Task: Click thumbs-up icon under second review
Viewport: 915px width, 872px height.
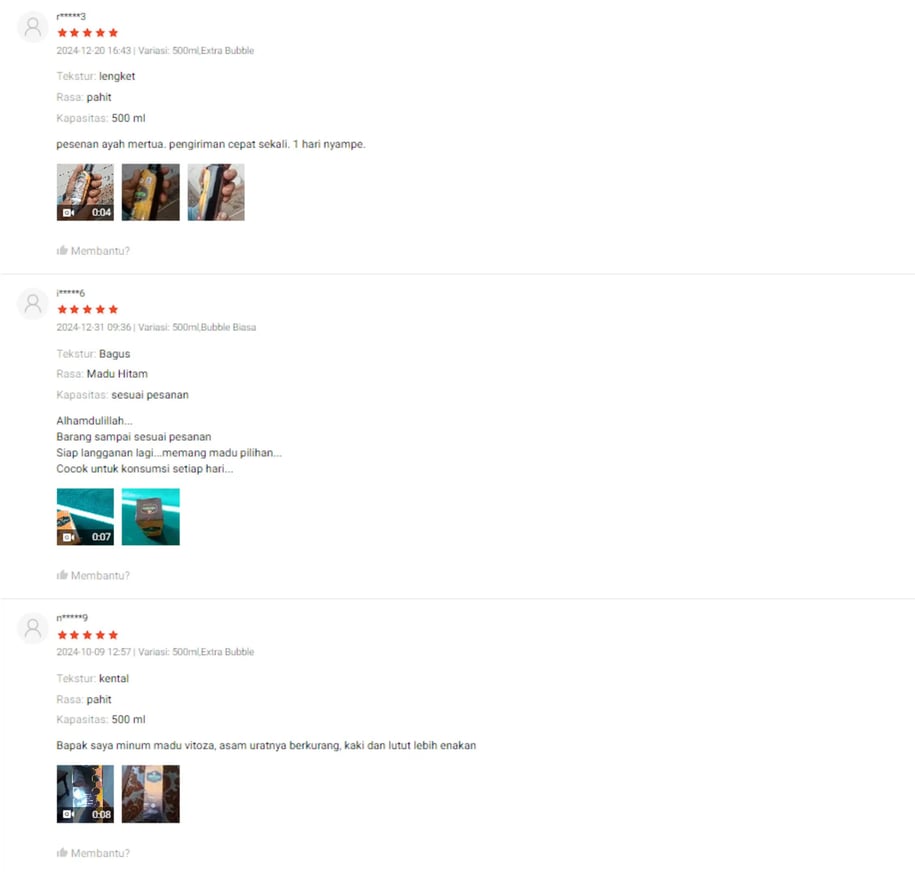Action: click(62, 575)
